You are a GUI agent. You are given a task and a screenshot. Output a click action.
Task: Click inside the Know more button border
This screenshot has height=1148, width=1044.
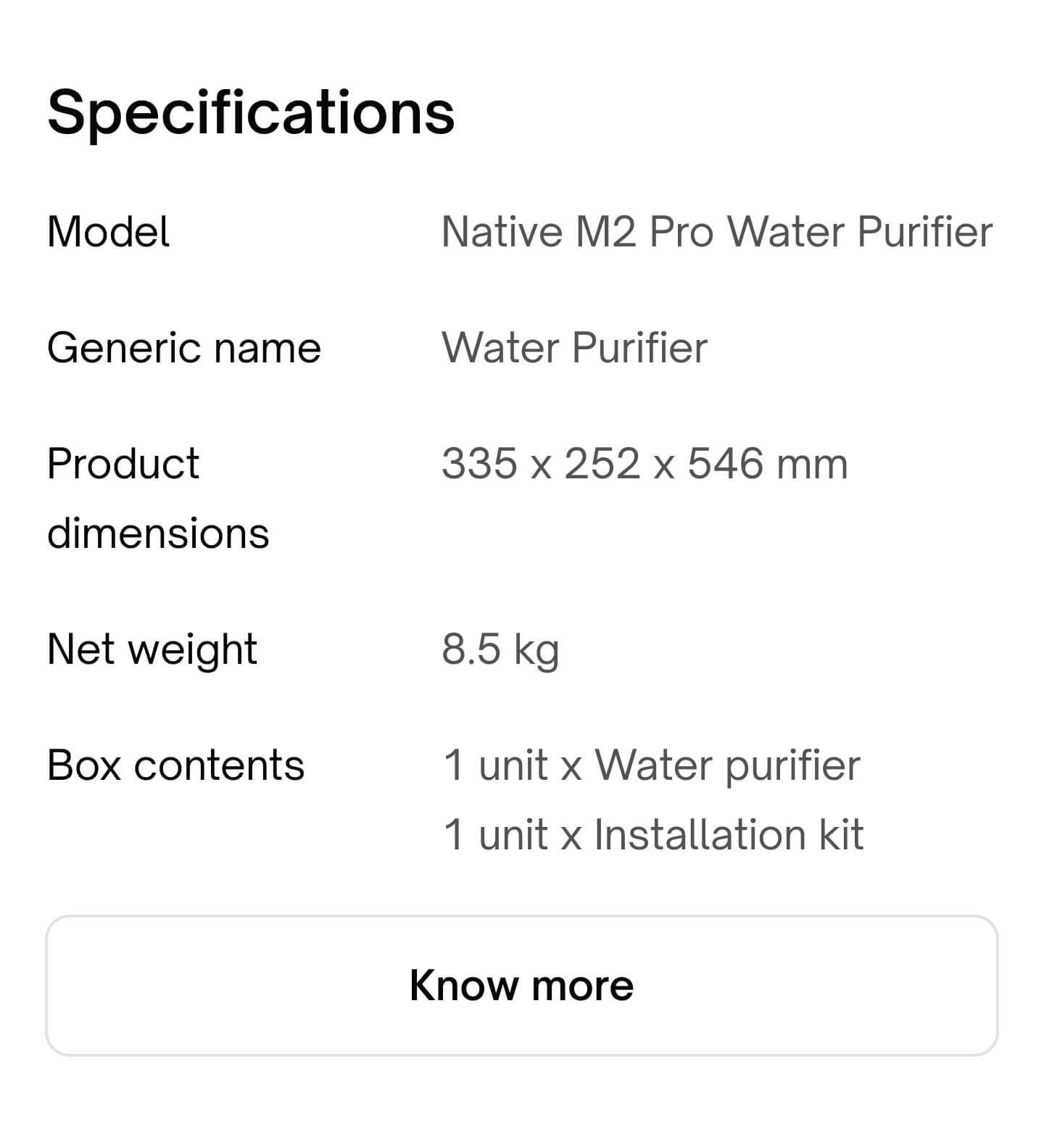coord(522,984)
